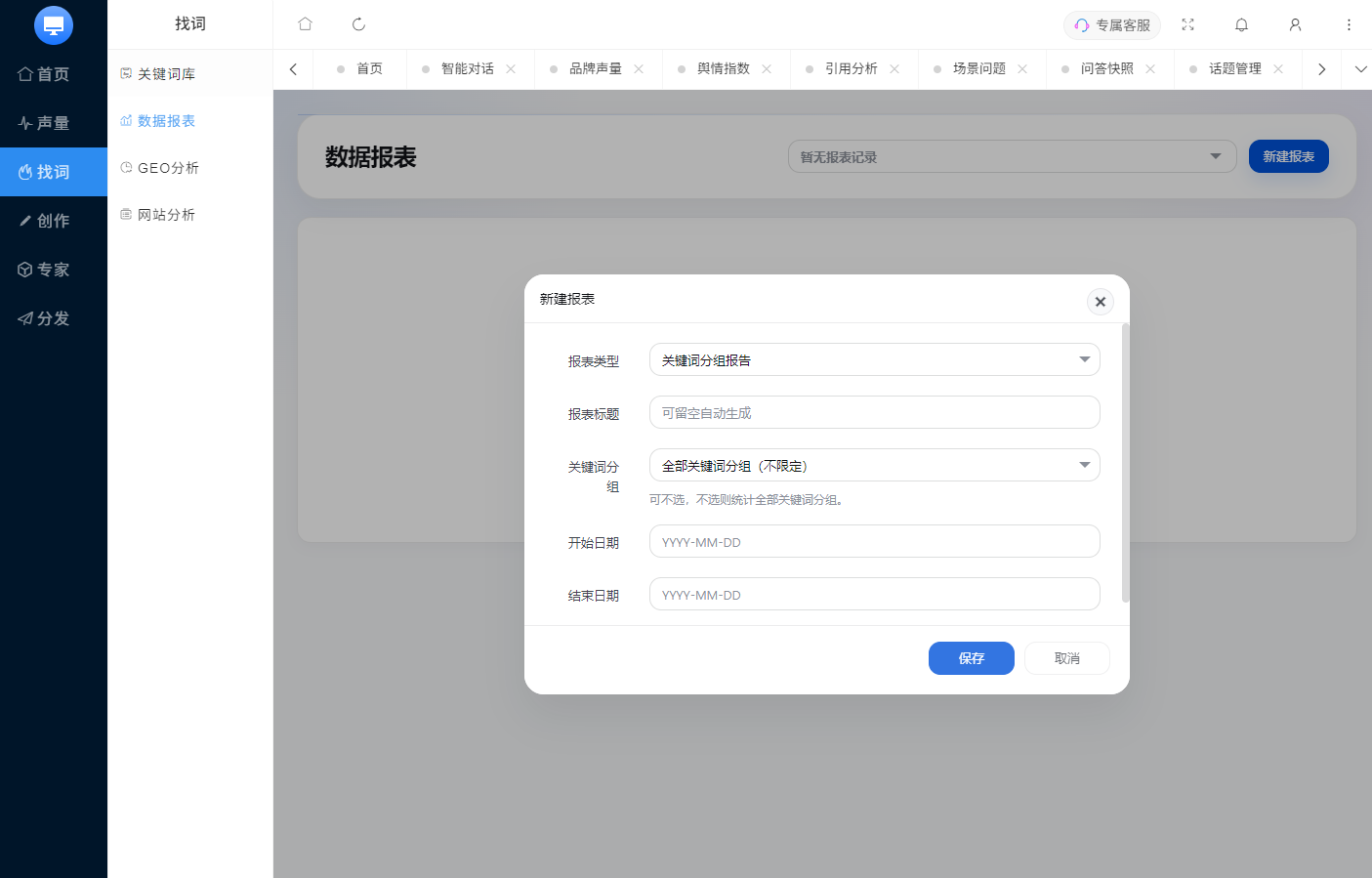Open the 关键词分组 dropdown

(874, 466)
